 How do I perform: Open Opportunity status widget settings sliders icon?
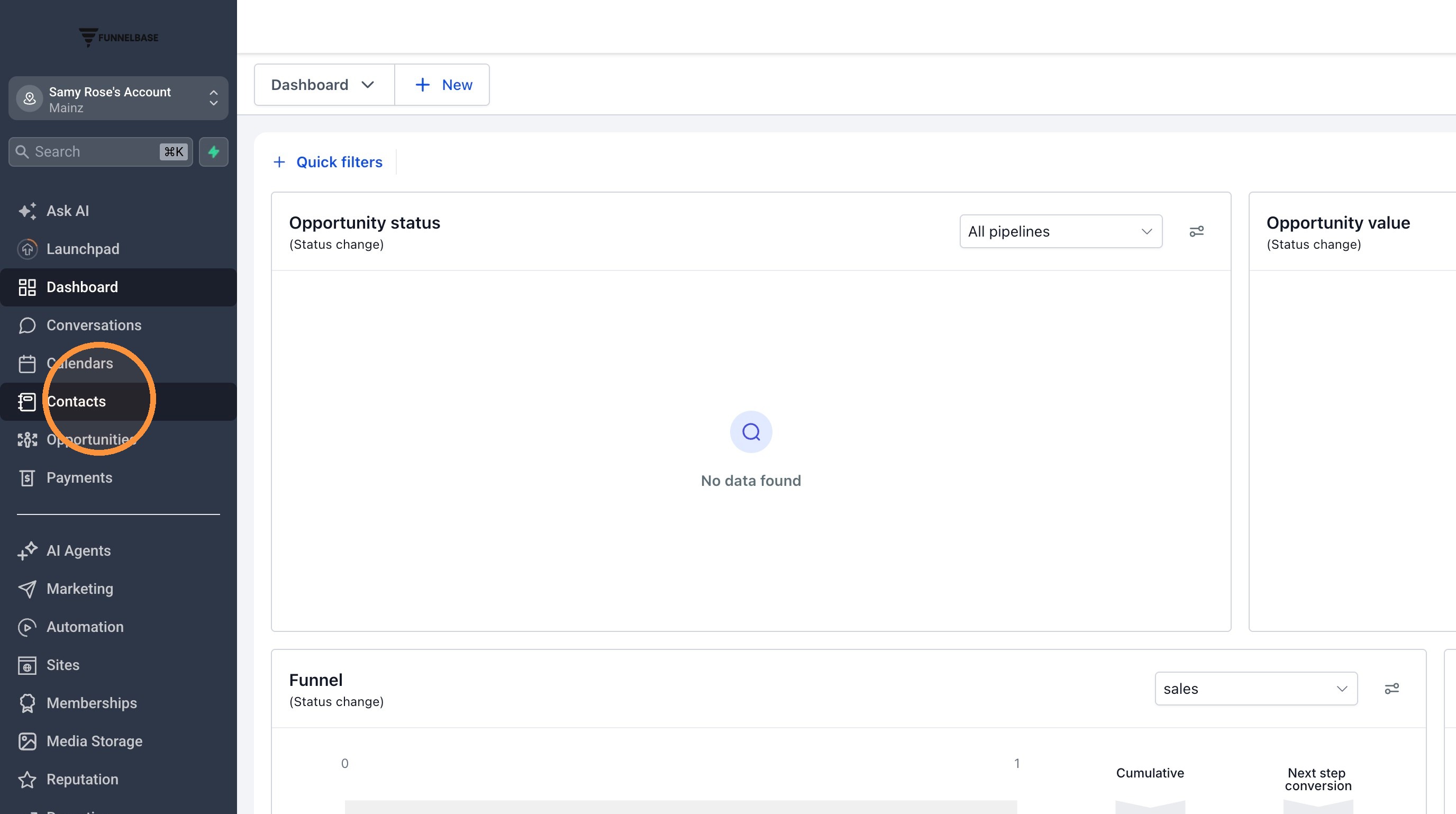(1197, 231)
